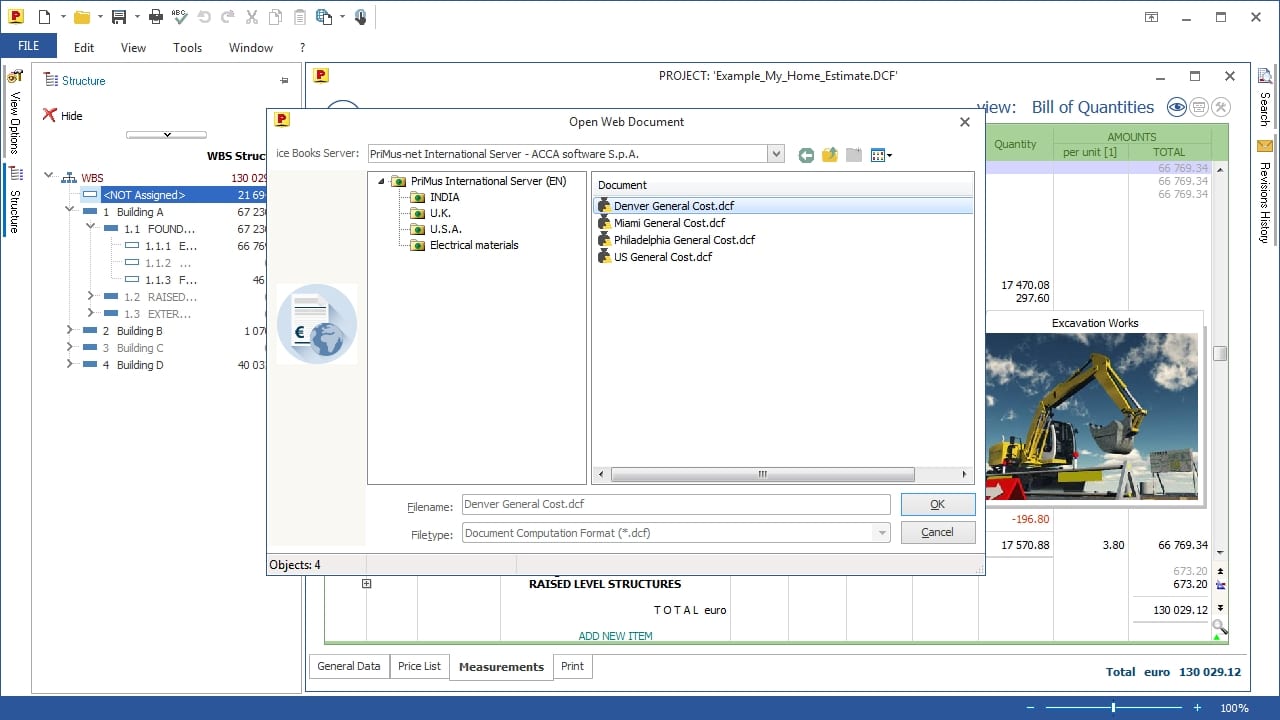Switch to the Price List tab
1280x720 pixels.
[x=419, y=666]
